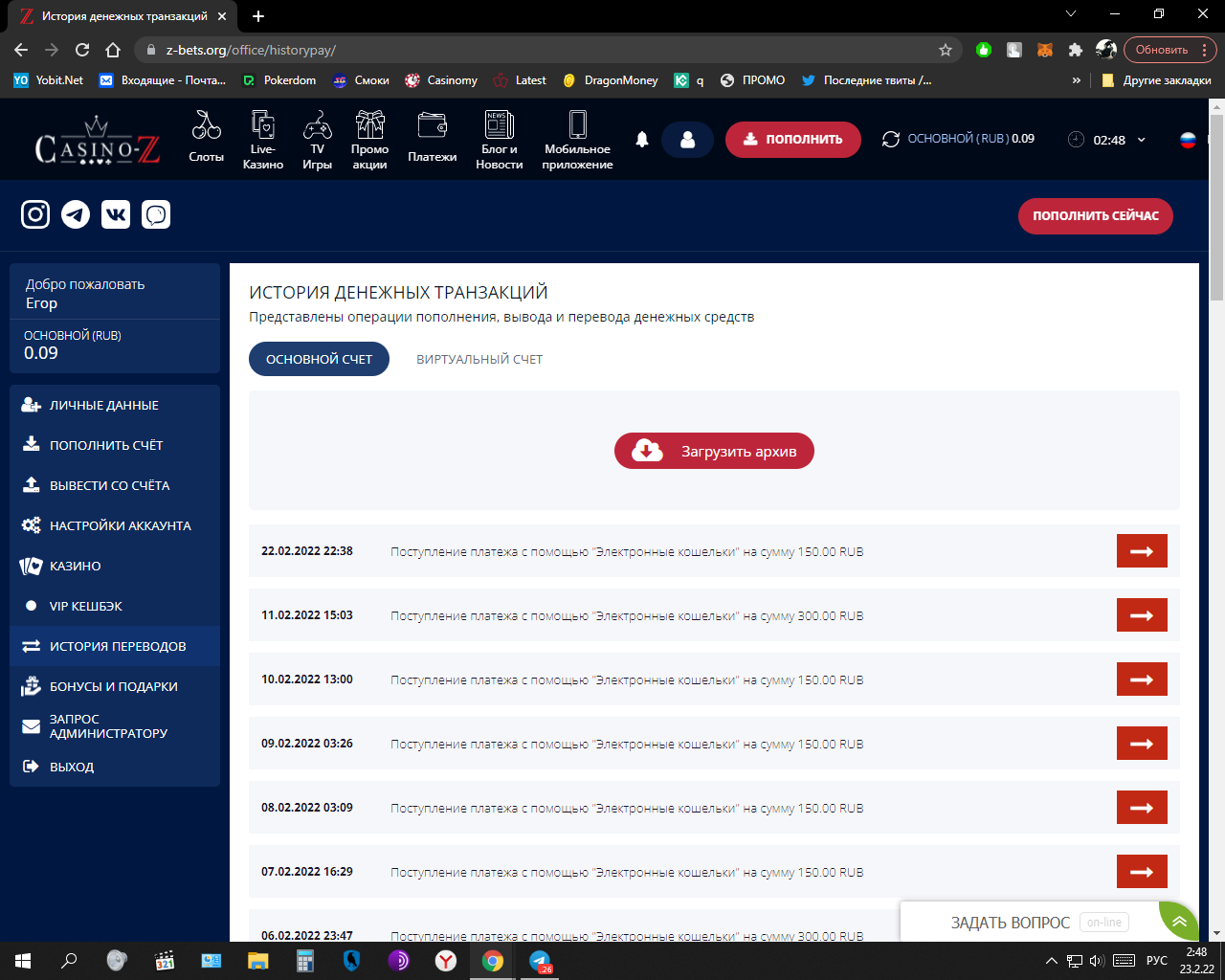1225x980 pixels.
Task: Open the language flag selector
Action: [1188, 140]
